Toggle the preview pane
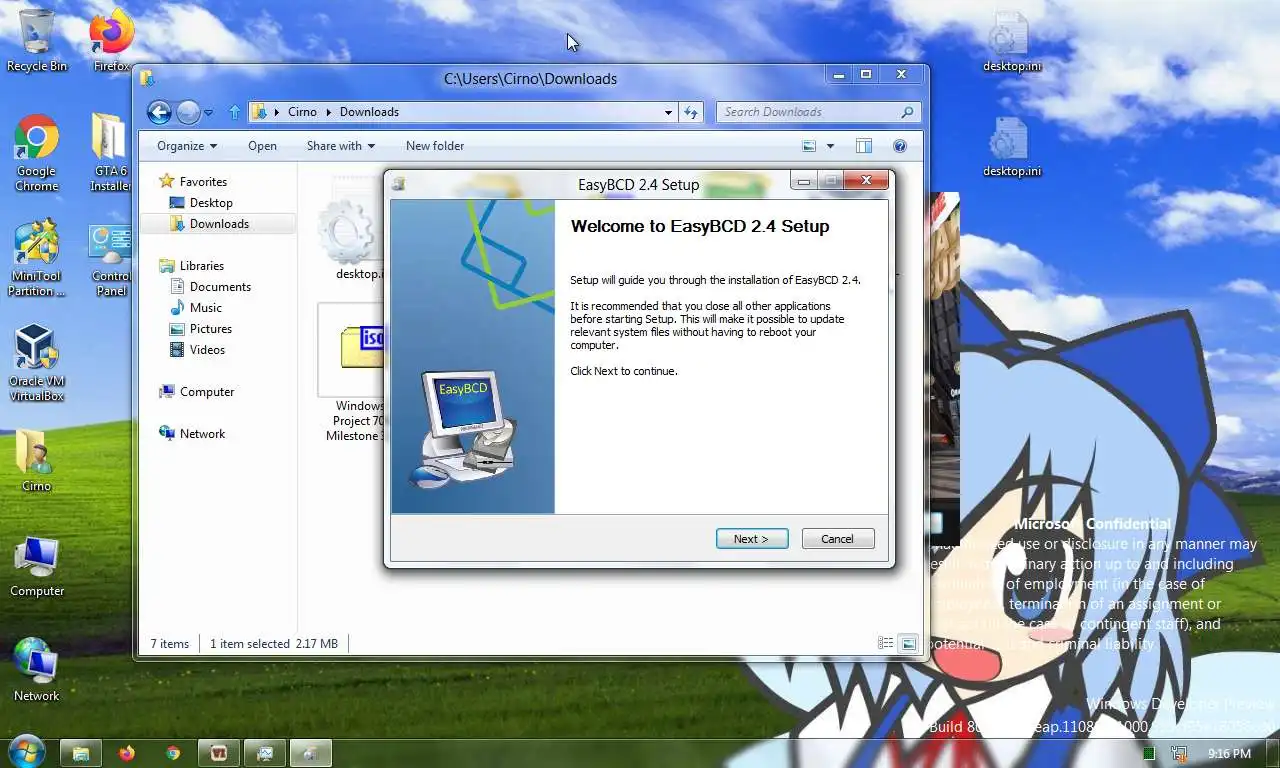This screenshot has height=768, width=1280. click(863, 146)
